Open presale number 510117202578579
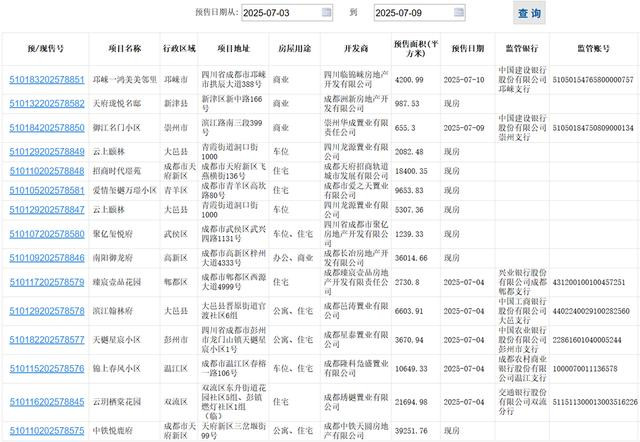The width and height of the screenshot is (640, 442). pyautogui.click(x=47, y=282)
